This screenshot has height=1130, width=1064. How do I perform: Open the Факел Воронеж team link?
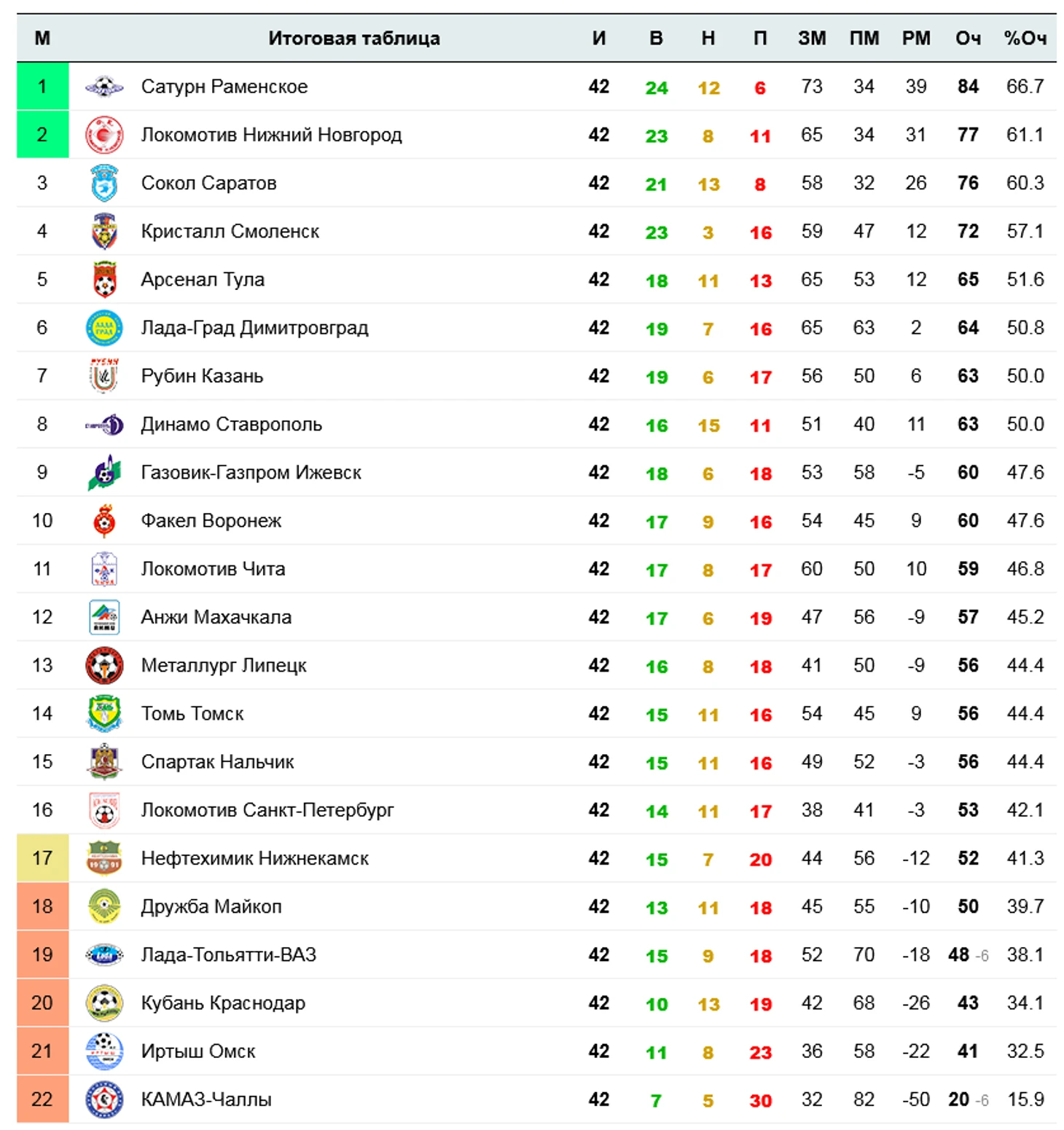tap(211, 521)
